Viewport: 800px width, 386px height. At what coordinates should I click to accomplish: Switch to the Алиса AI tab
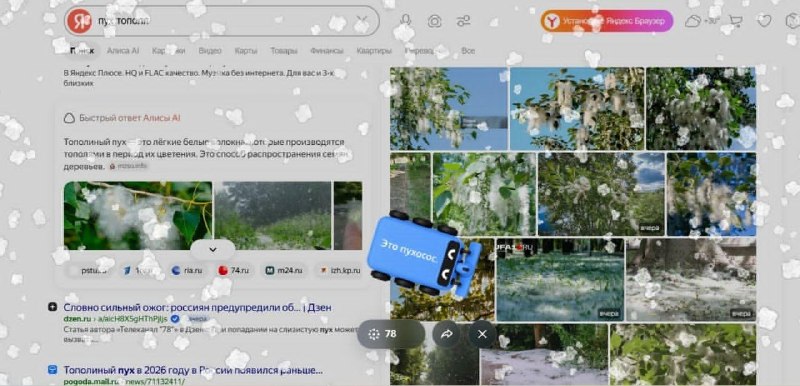(x=122, y=50)
